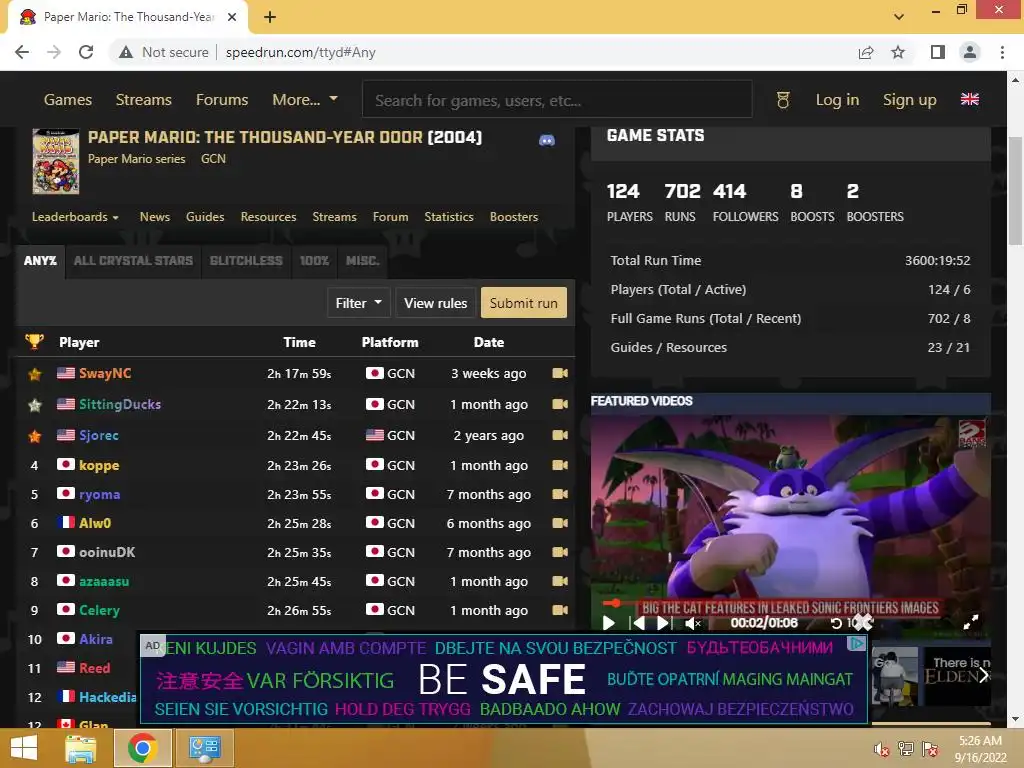Open azaaasu run video camera icon
Image resolution: width=1024 pixels, height=768 pixels.
[x=560, y=581]
